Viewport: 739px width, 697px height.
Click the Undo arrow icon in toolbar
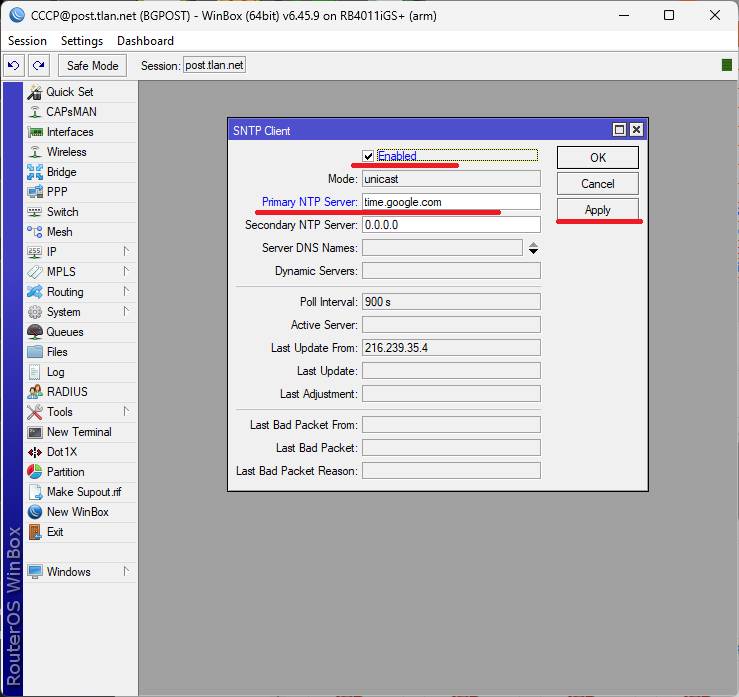[14, 65]
